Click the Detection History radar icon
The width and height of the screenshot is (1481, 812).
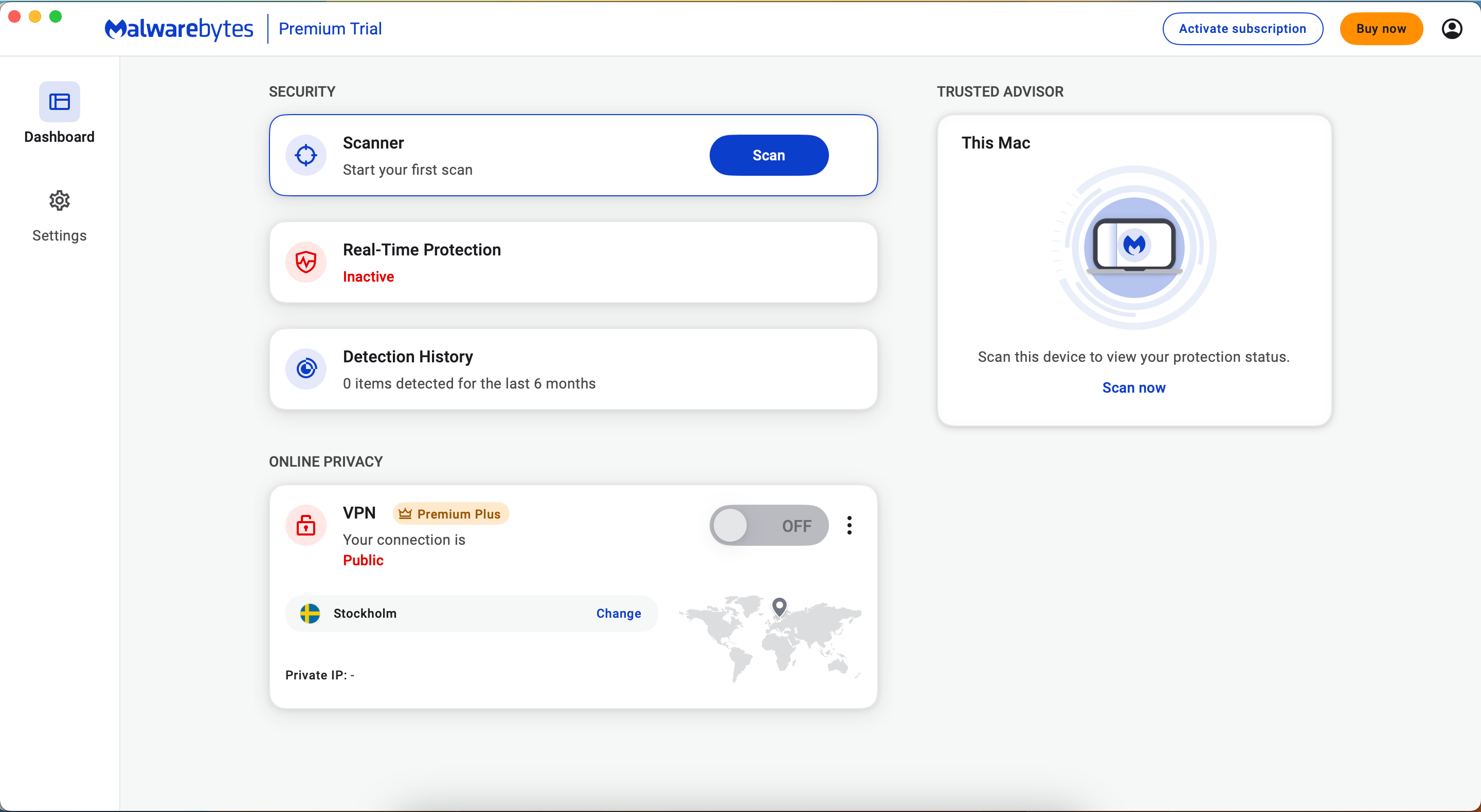305,368
